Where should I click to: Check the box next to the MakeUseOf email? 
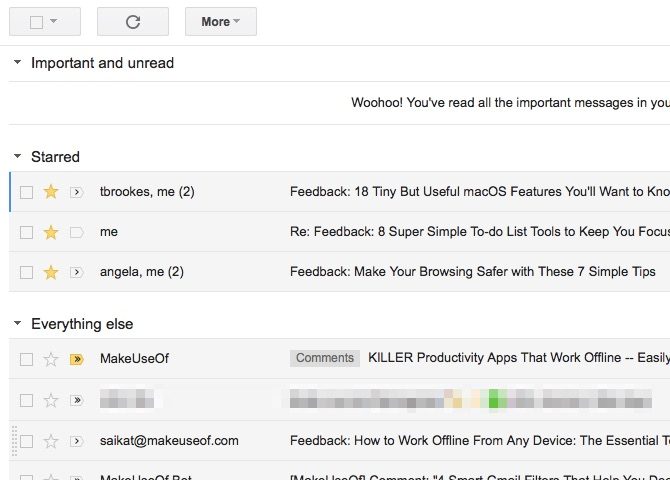point(26,359)
